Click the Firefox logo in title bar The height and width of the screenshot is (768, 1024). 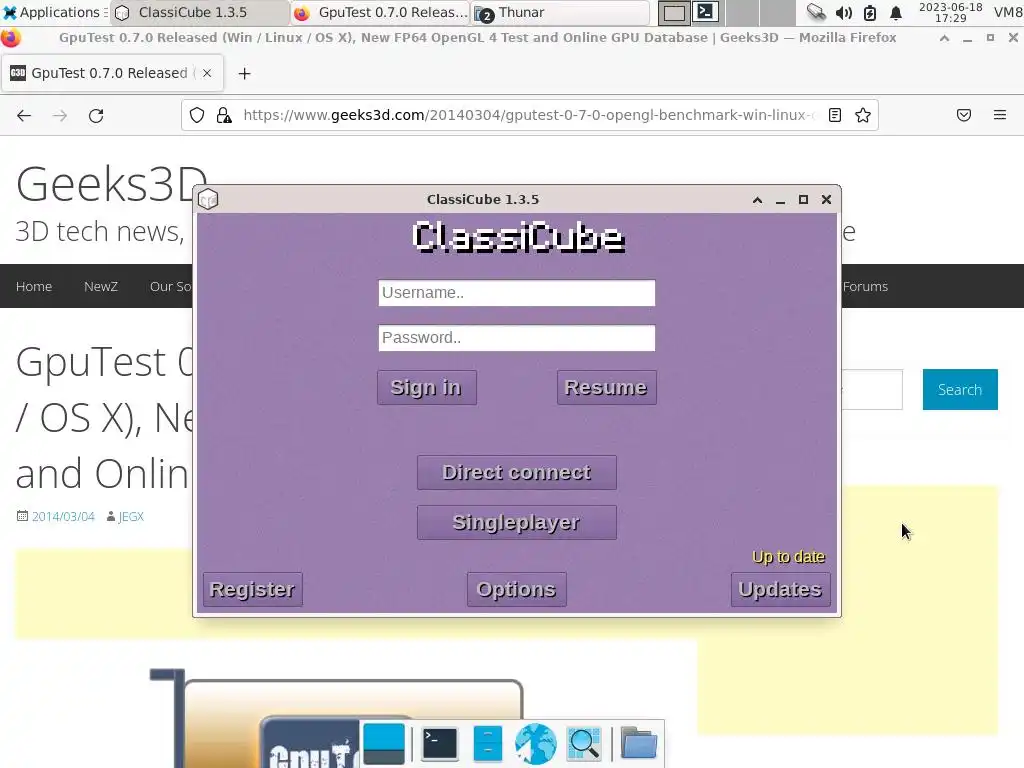point(10,38)
